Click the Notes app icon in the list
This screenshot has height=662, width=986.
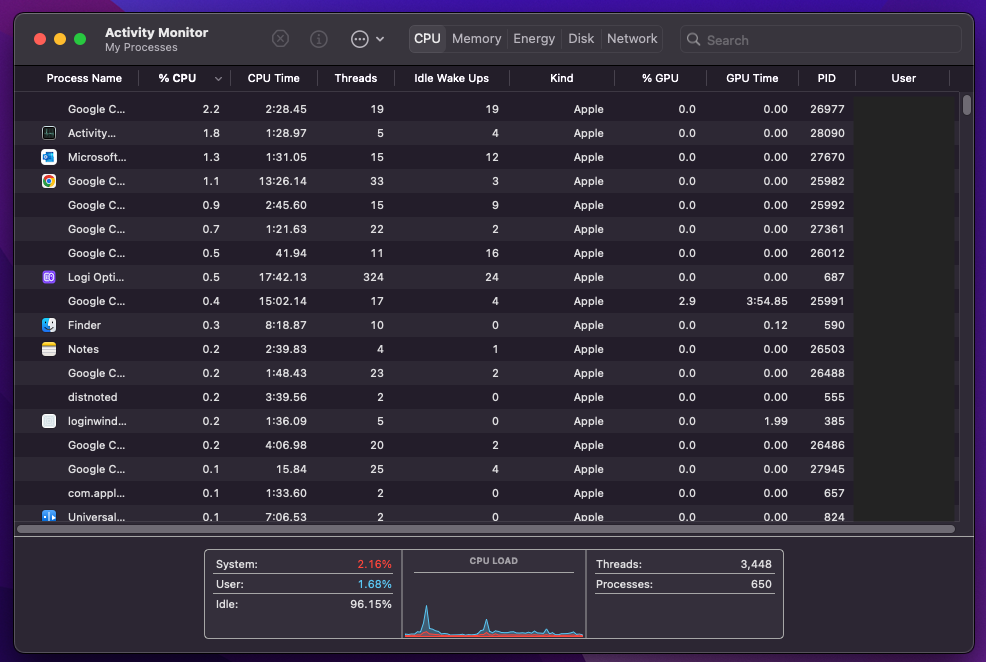49,349
